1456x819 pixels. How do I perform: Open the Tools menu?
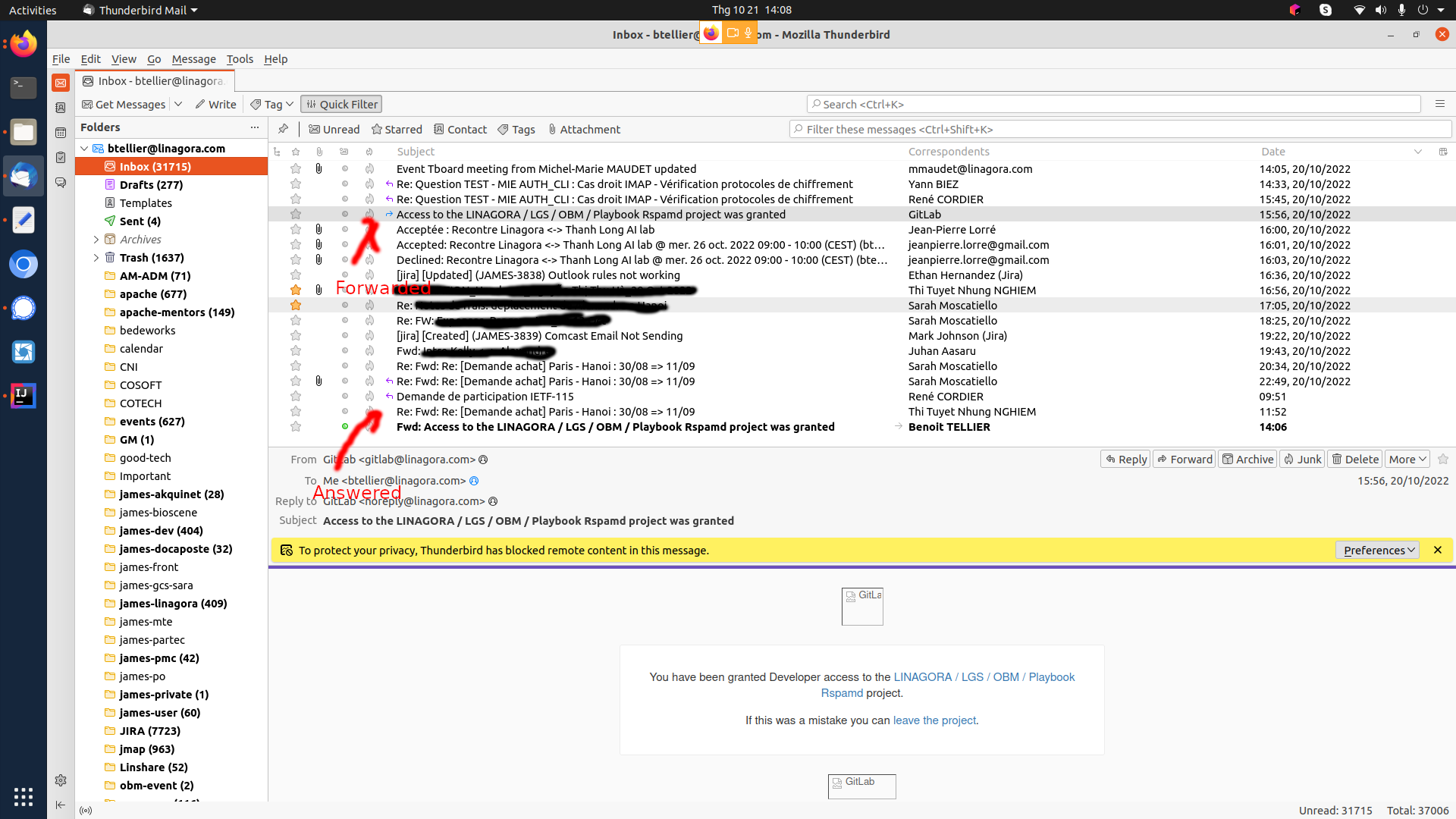click(240, 58)
